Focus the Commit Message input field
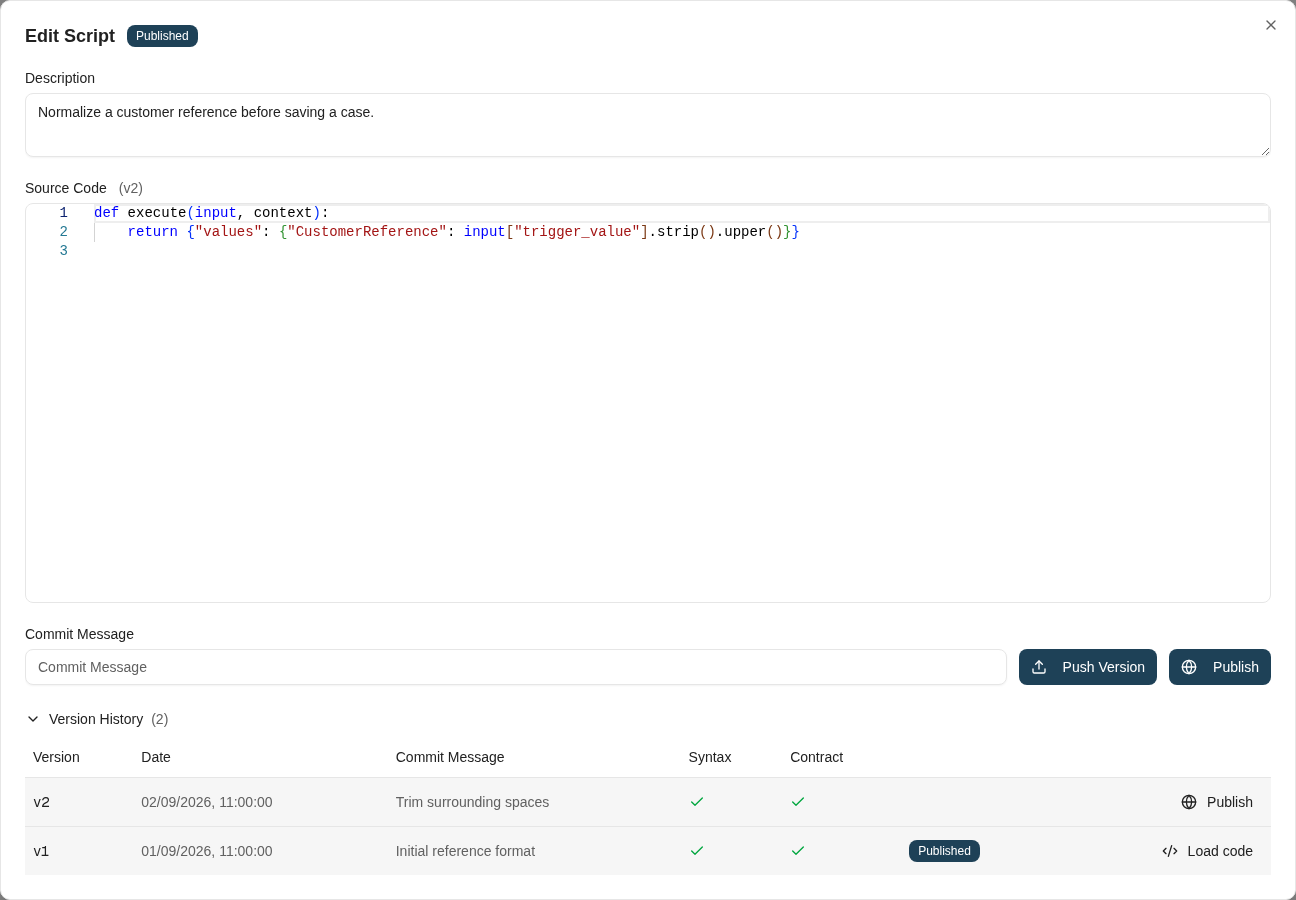This screenshot has height=900, width=1296. click(516, 667)
